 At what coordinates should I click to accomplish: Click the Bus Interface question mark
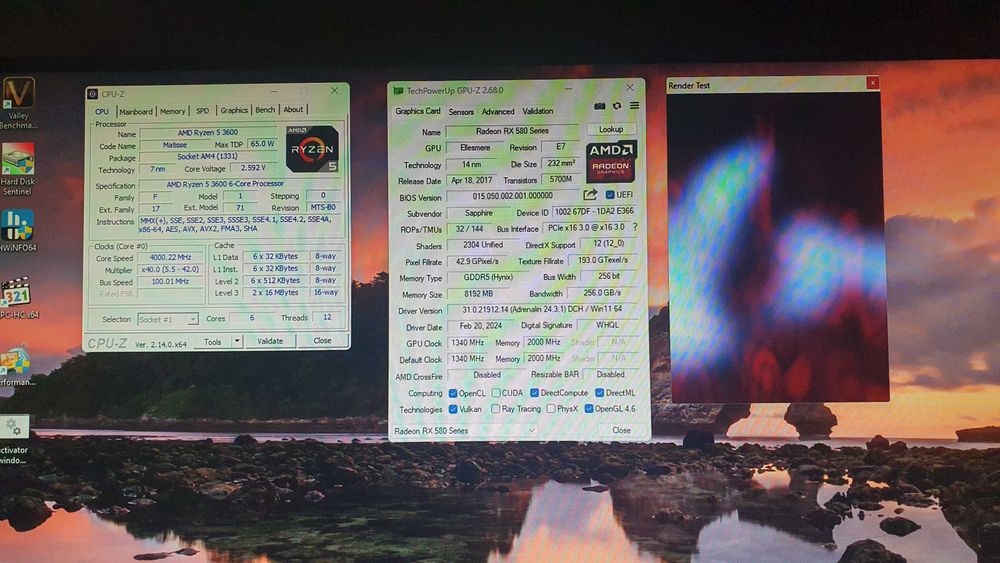(635, 227)
